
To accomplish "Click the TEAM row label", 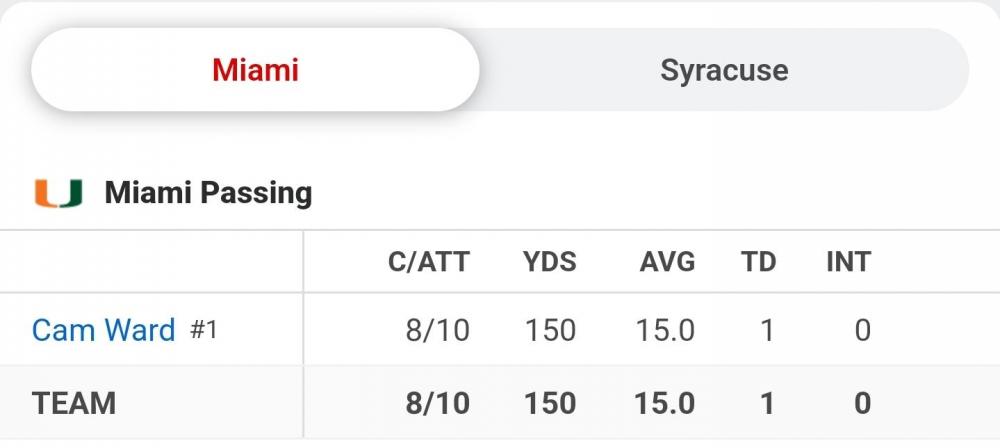I will point(74,403).
